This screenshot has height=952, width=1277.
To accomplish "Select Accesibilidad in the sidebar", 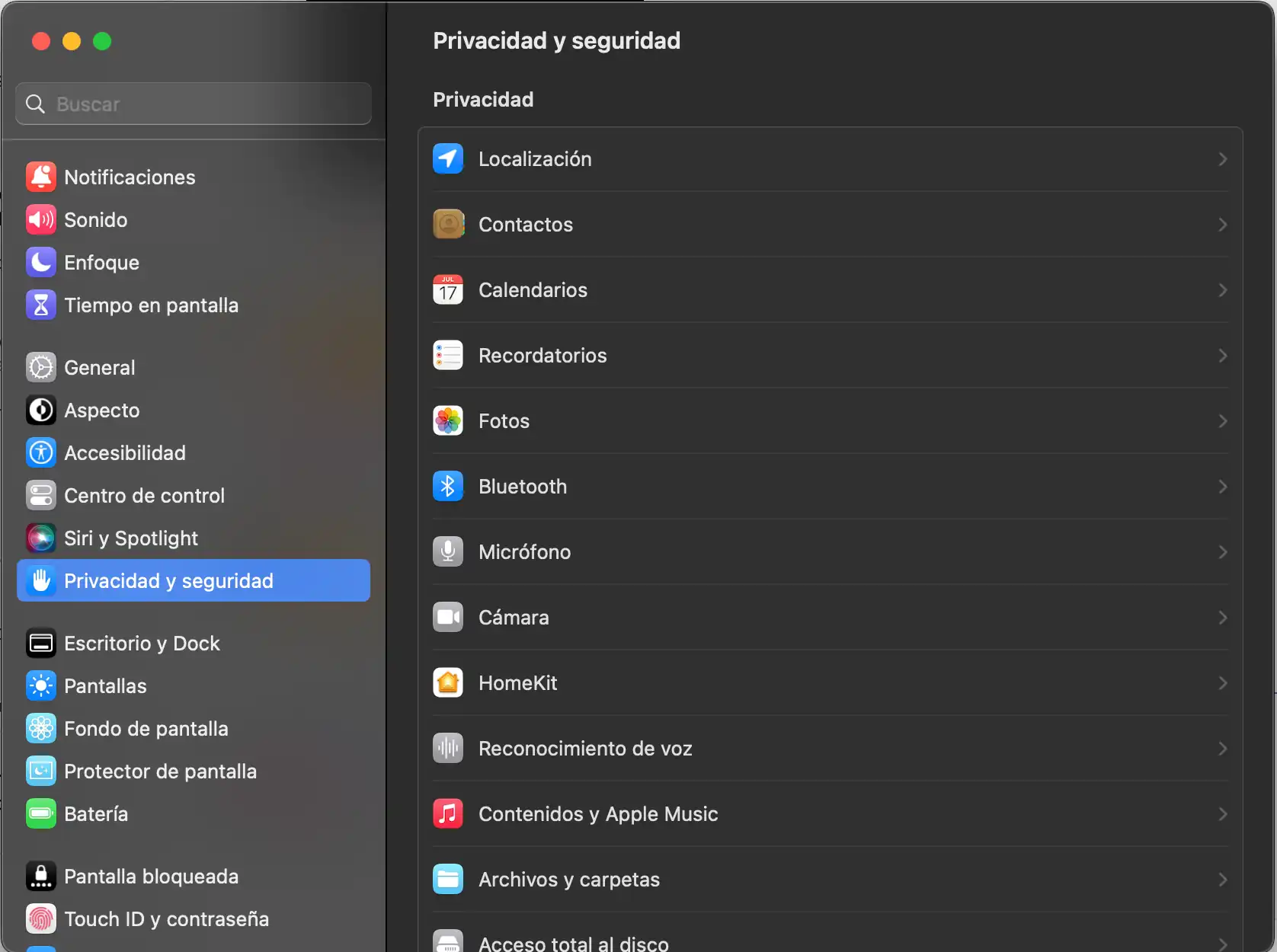I will (125, 453).
